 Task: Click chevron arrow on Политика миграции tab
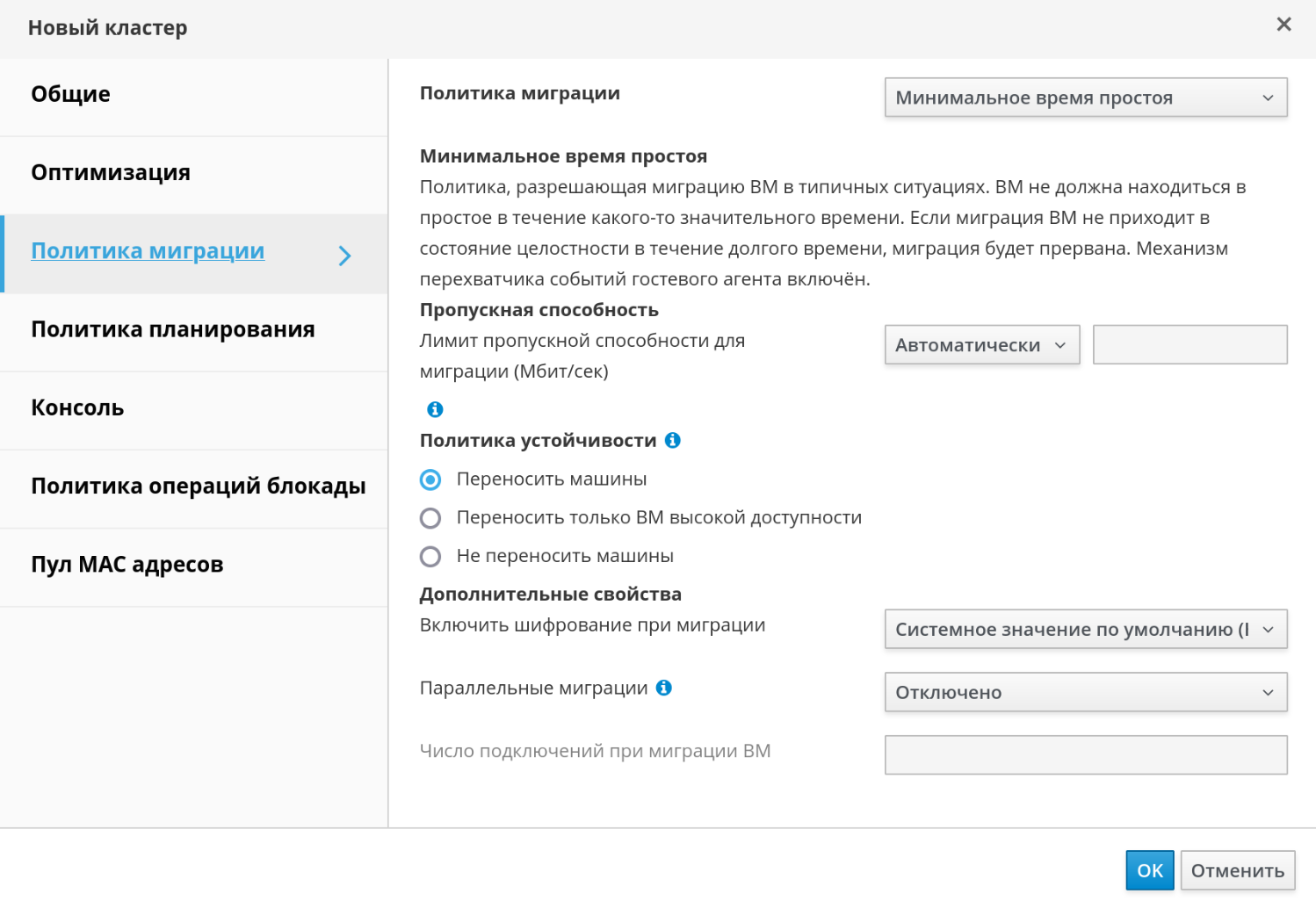click(344, 256)
